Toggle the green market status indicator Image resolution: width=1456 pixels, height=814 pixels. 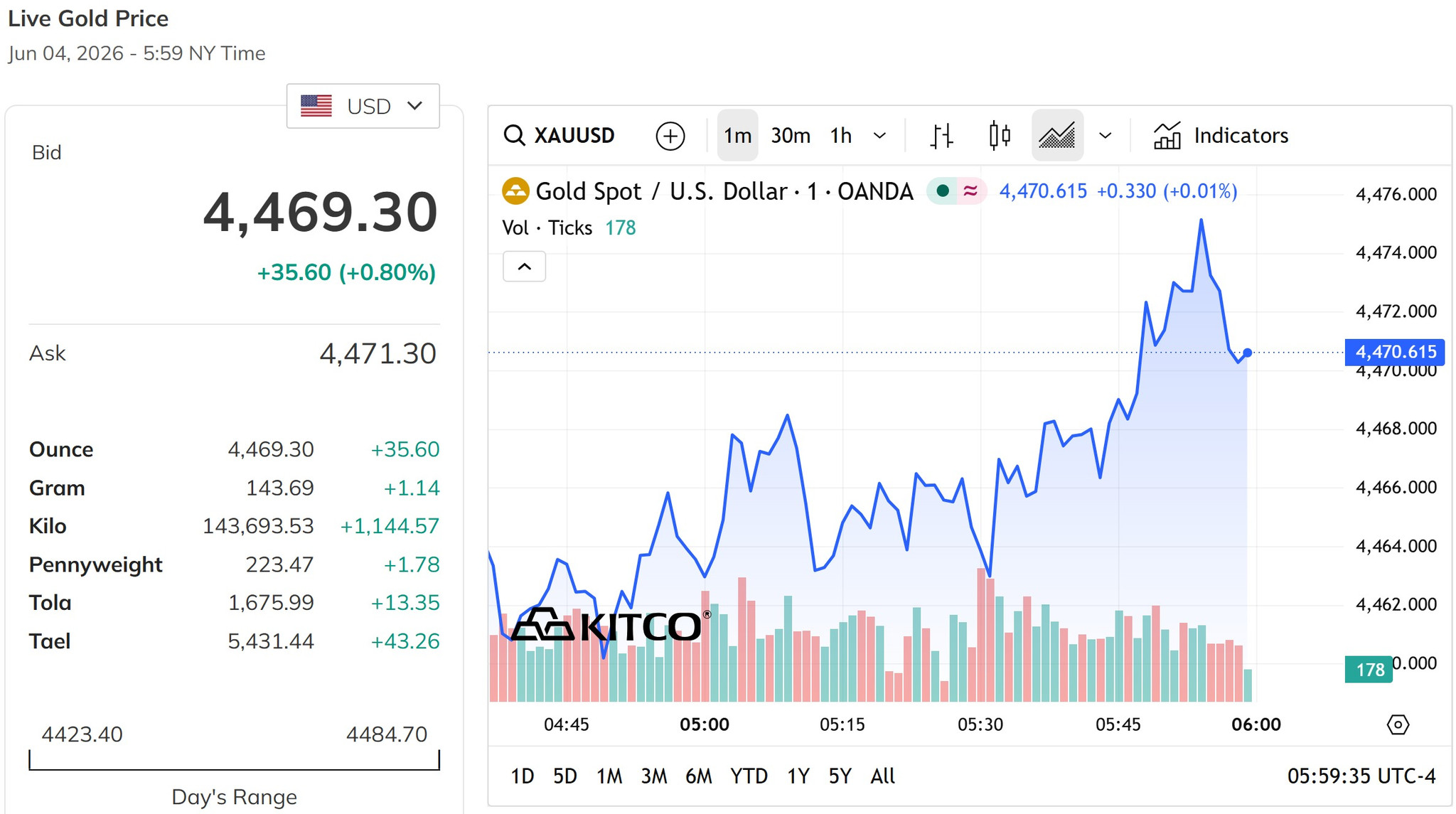[x=943, y=191]
